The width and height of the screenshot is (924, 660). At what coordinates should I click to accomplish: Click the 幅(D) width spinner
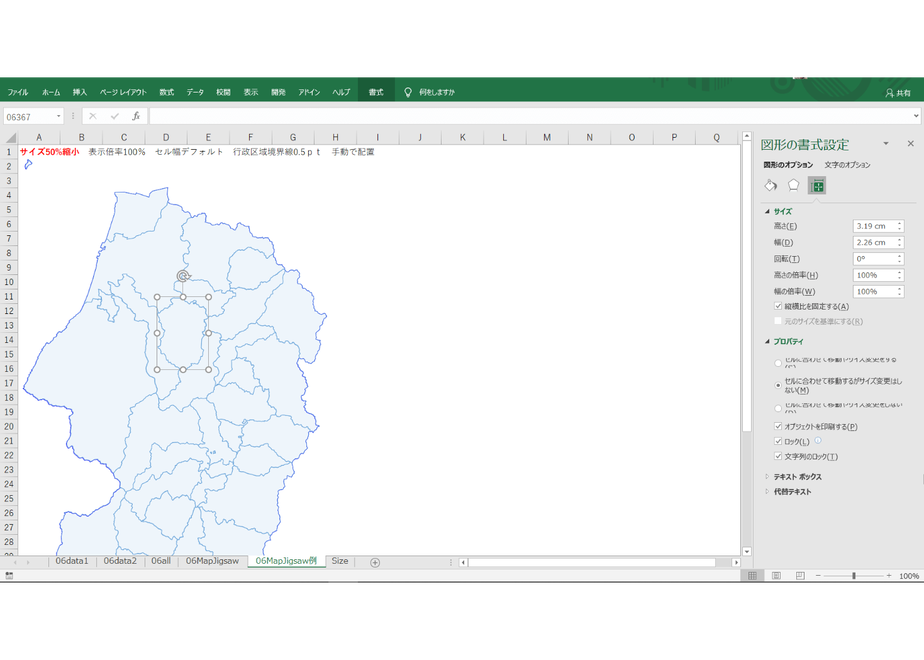point(899,242)
